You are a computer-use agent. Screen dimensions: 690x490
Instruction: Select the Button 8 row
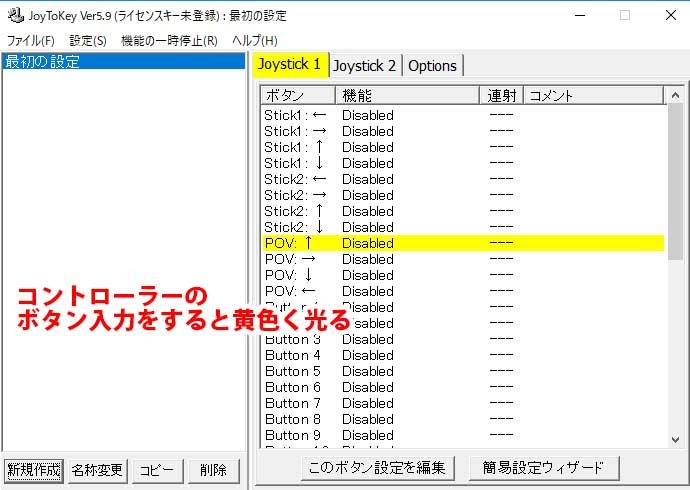point(463,419)
